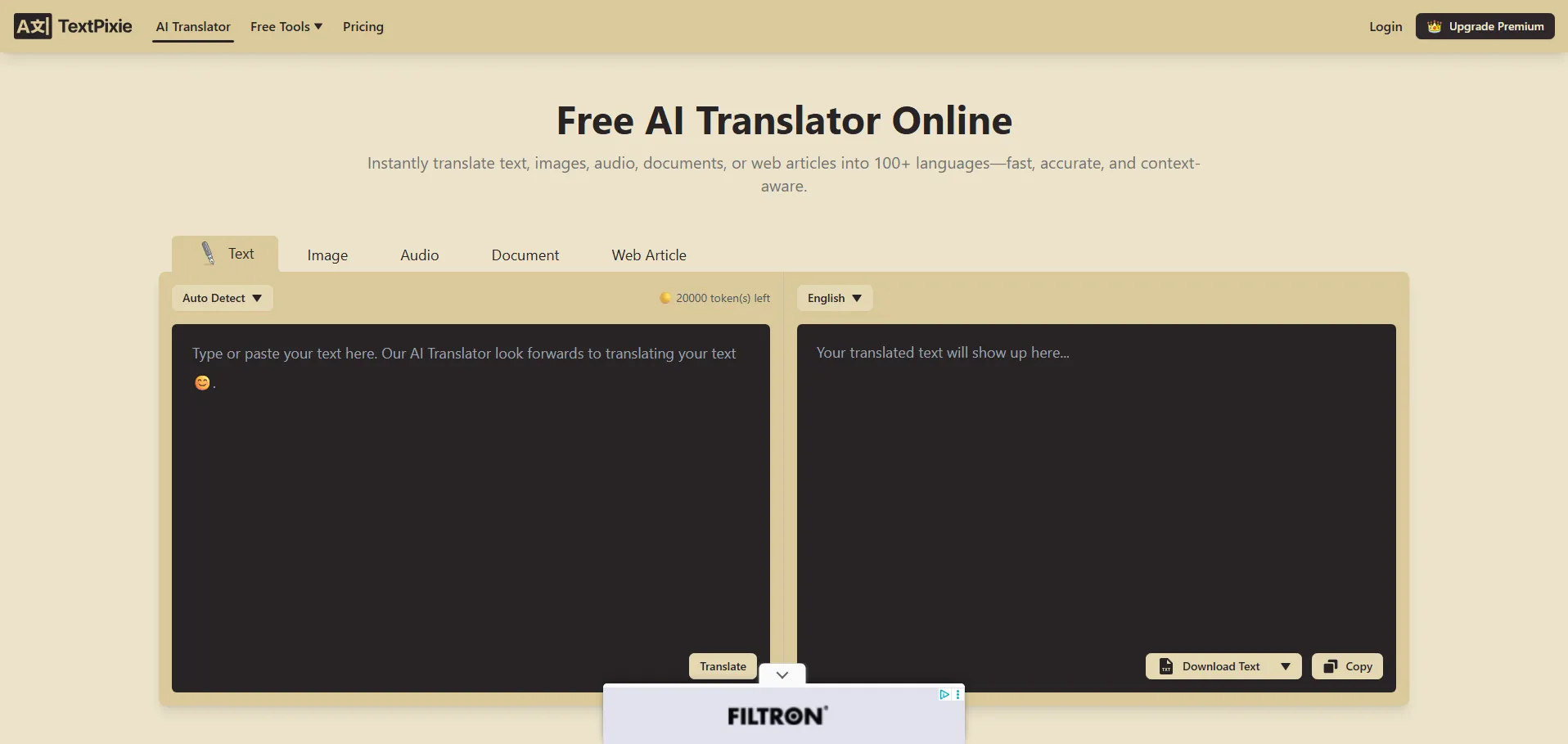Select the Document tab

coord(525,255)
